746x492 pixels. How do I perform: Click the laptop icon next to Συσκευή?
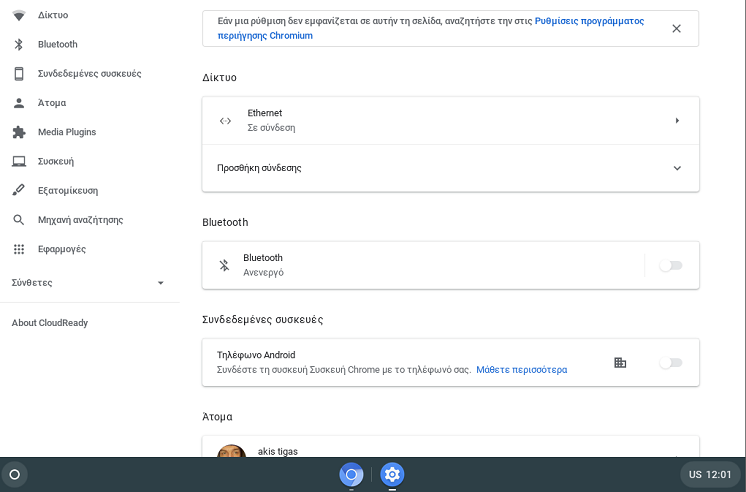tap(19, 161)
